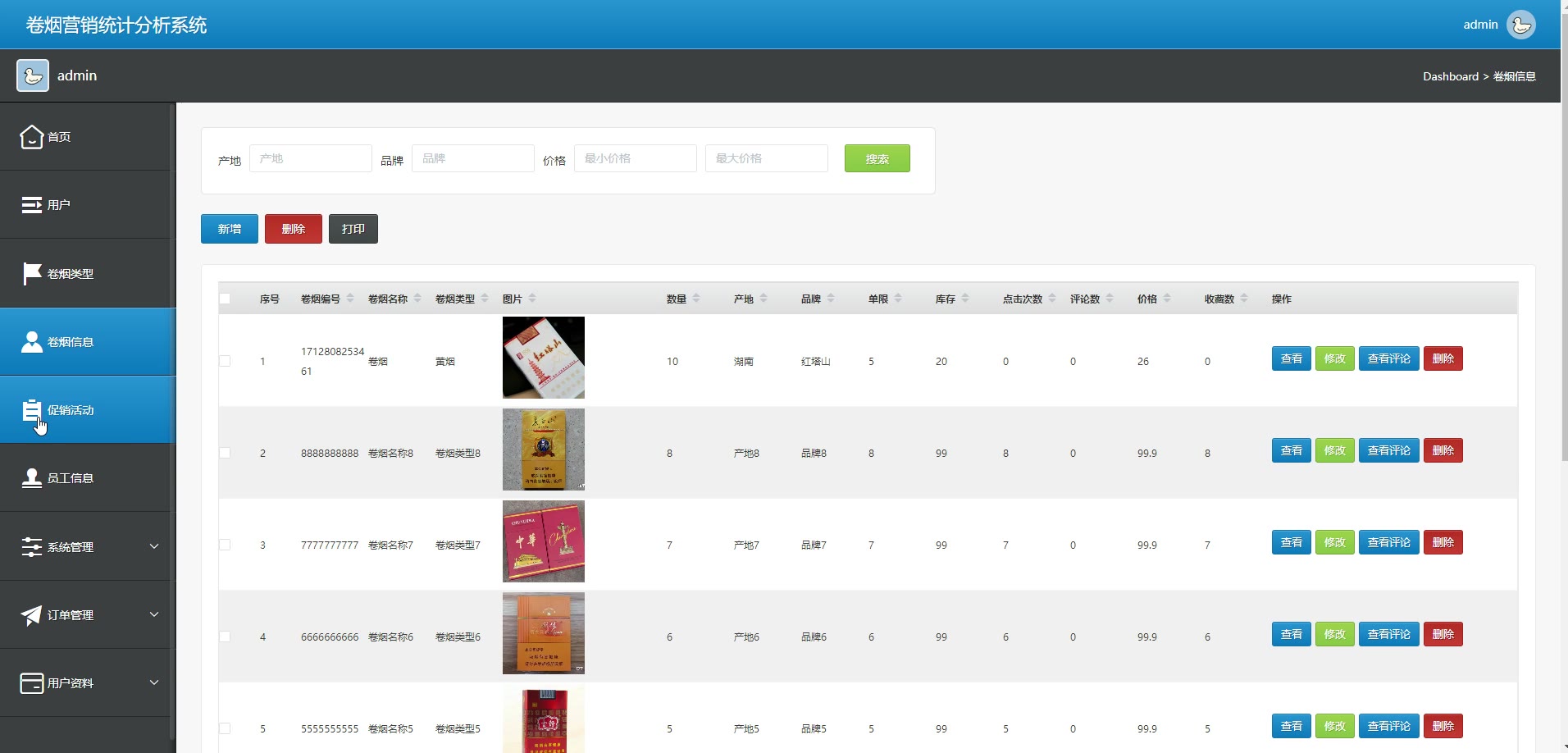Image resolution: width=1568 pixels, height=753 pixels.
Task: Click the sidebar admin profile avatar
Action: point(33,75)
